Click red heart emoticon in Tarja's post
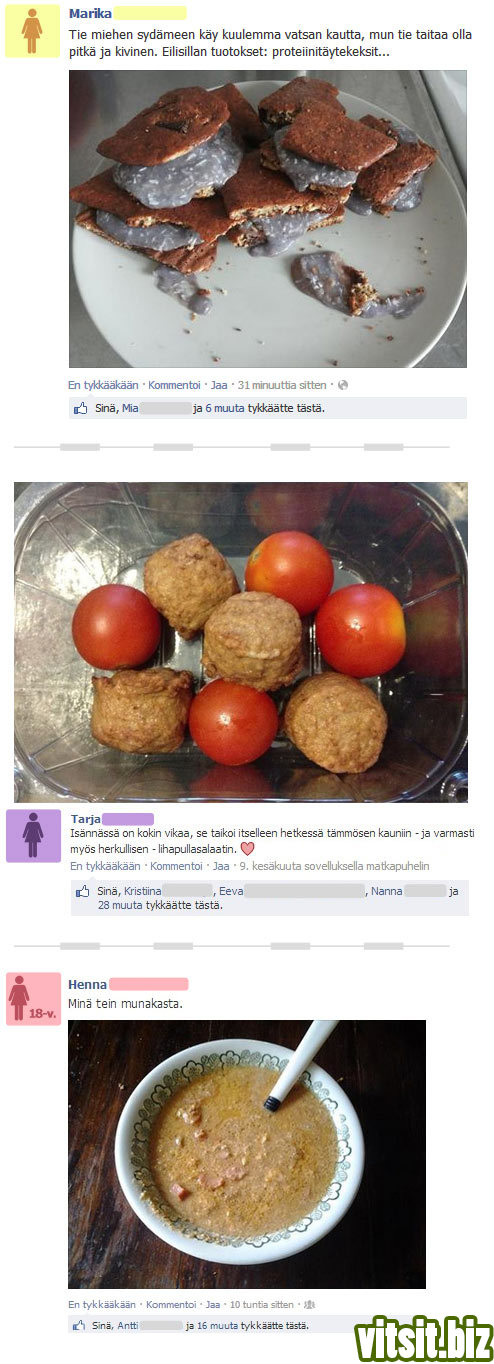 pos(249,849)
